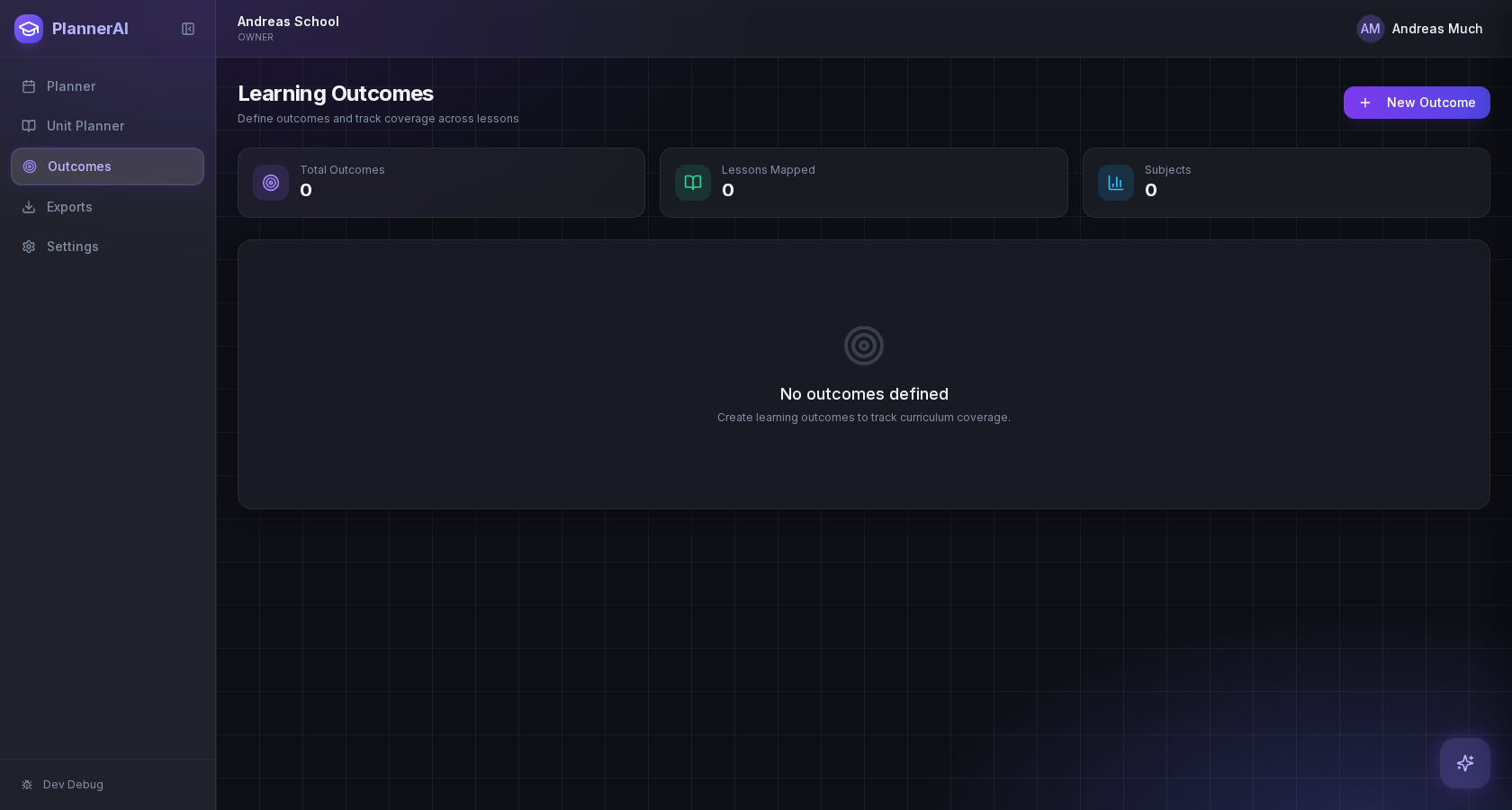Screen dimensions: 1512x810
Task: Collapse the sidebar panel
Action: click(x=188, y=29)
